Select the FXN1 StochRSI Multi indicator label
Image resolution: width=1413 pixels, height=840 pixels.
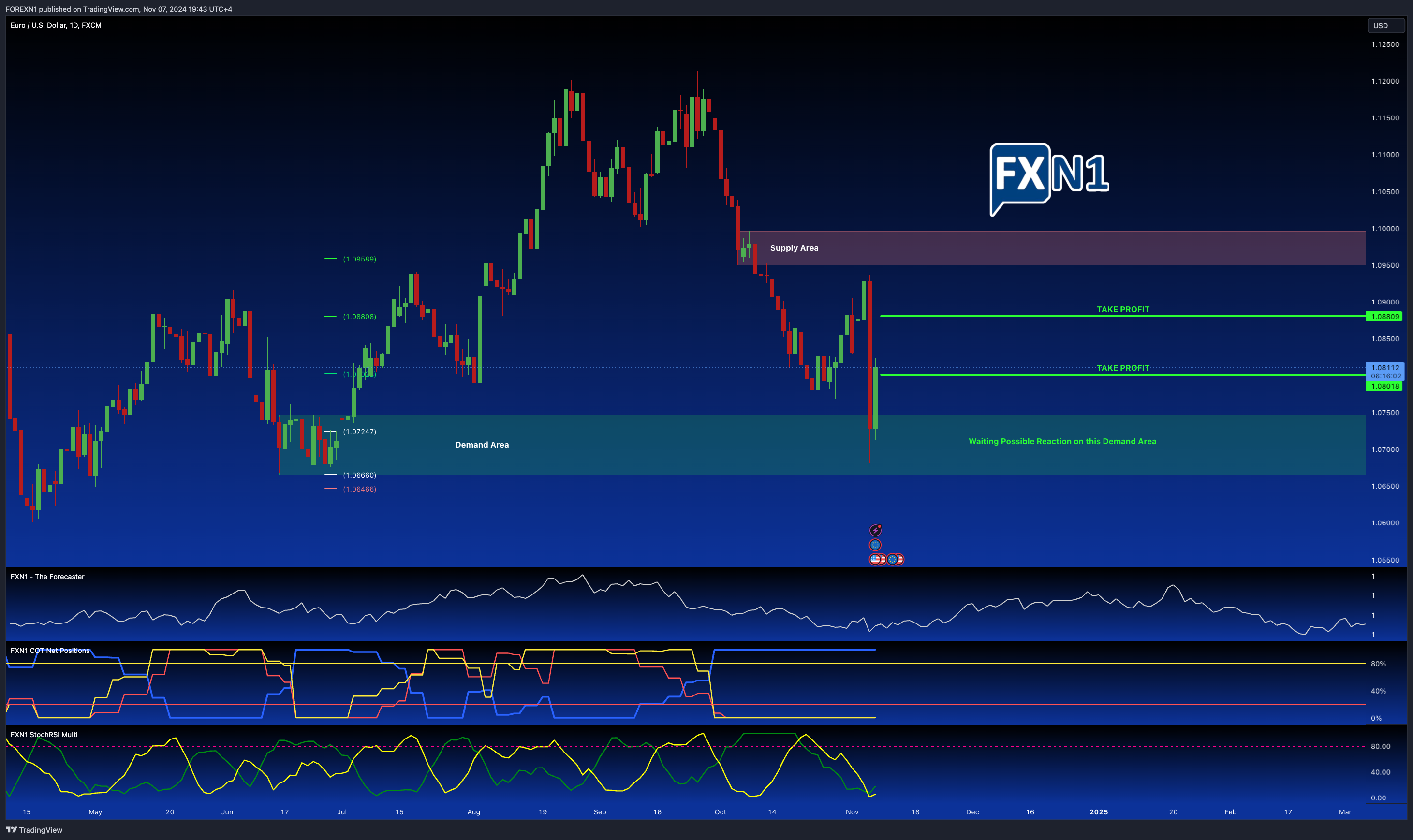[x=44, y=734]
